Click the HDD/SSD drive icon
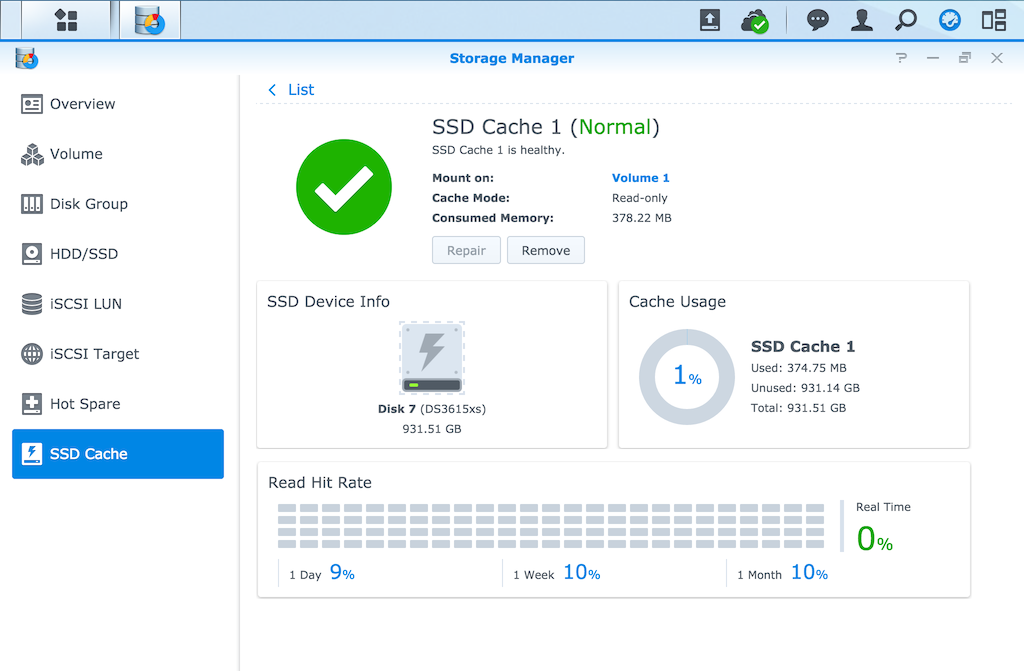Screen dimensions: 1024x671 (31, 254)
